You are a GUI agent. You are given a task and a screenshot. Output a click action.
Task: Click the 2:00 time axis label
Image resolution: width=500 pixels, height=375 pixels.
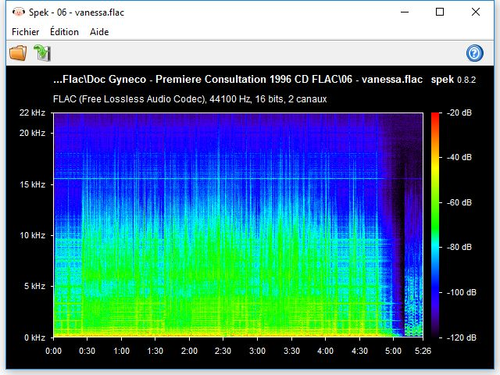click(189, 351)
